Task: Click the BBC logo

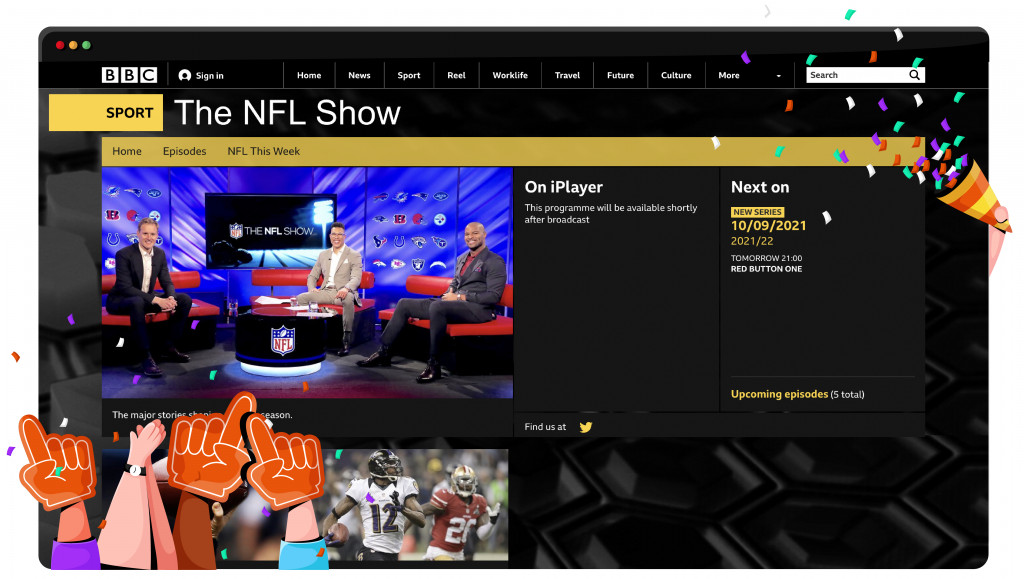Action: coord(129,75)
